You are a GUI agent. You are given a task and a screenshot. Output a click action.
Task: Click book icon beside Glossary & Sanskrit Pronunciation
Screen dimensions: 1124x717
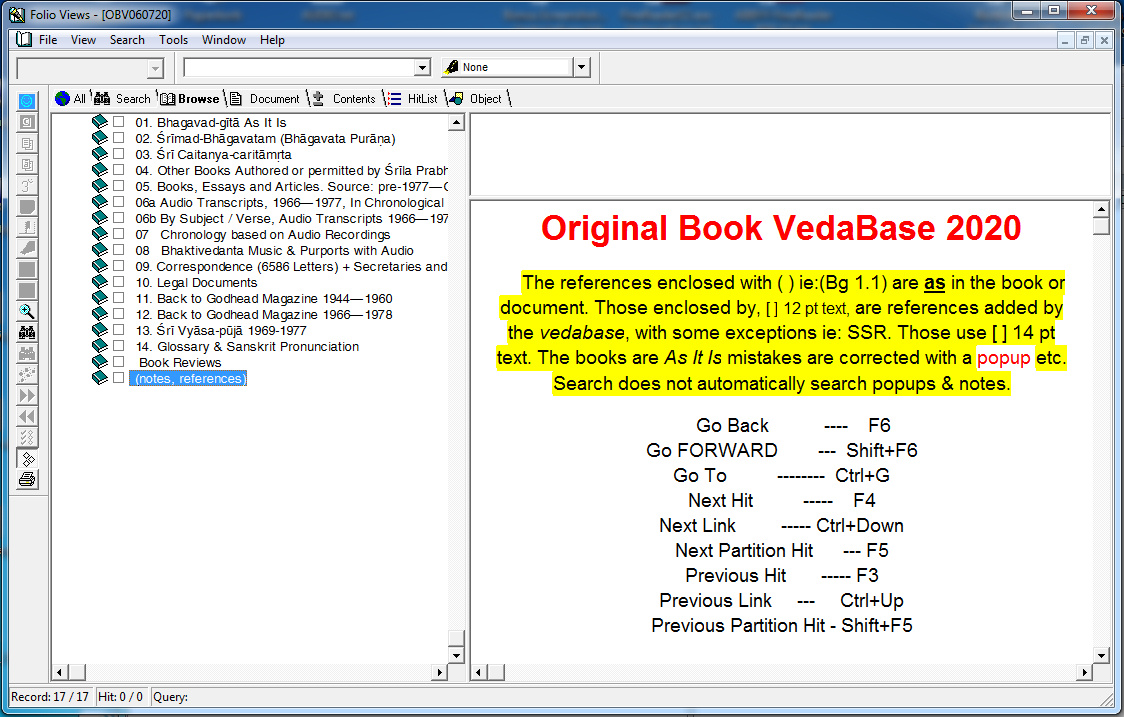tap(100, 346)
